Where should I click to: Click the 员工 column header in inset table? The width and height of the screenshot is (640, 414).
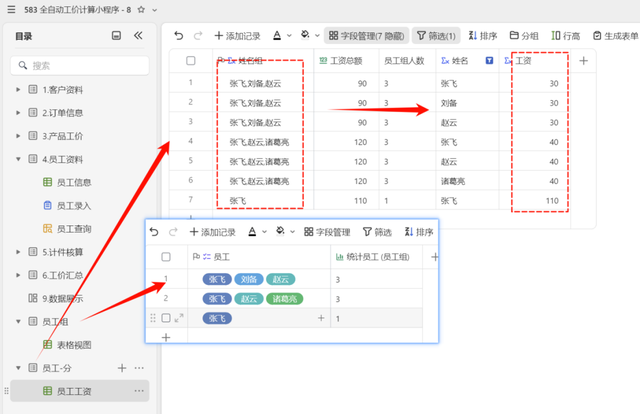[259, 257]
